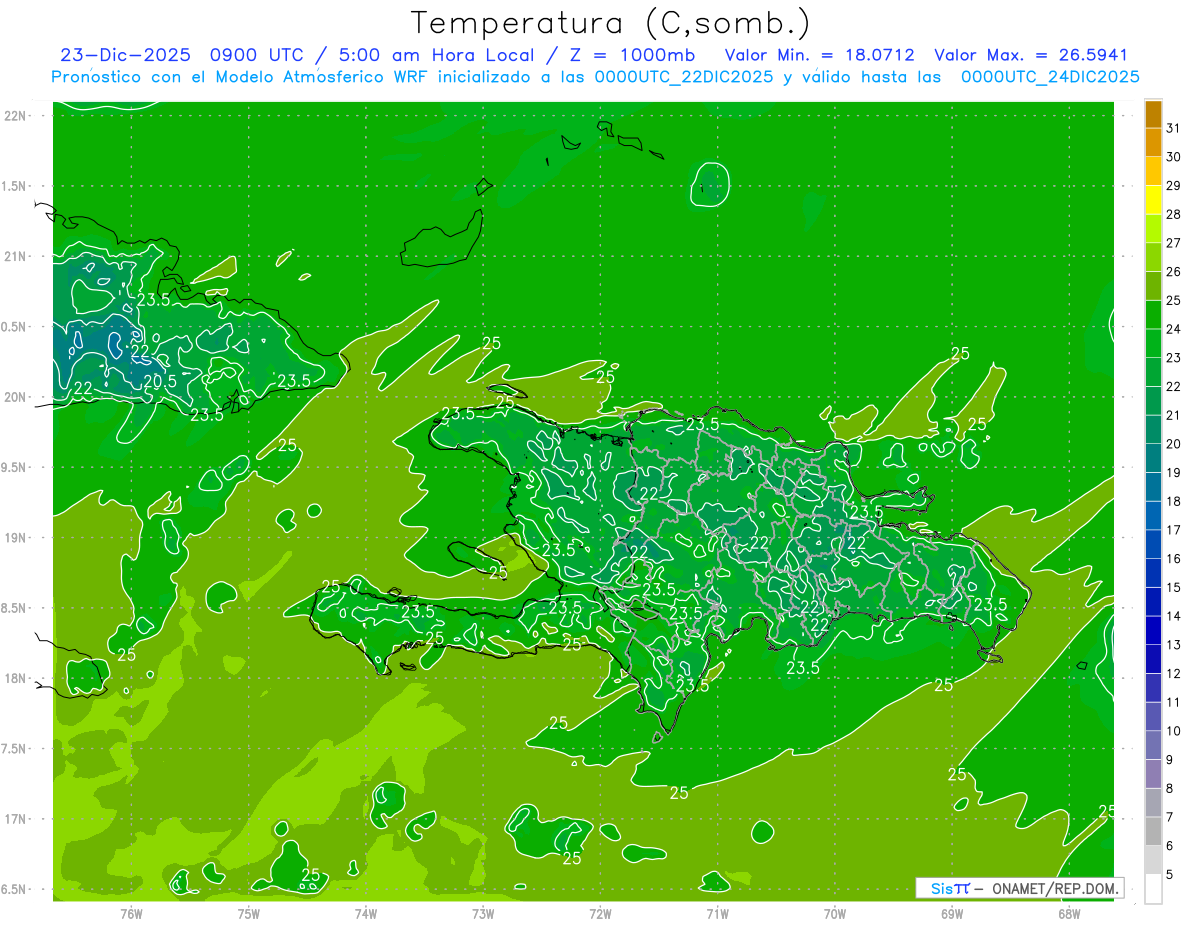1200x927 pixels.
Task: Click the purple-gray swatch between 8 and 9
Action: coord(1153,774)
